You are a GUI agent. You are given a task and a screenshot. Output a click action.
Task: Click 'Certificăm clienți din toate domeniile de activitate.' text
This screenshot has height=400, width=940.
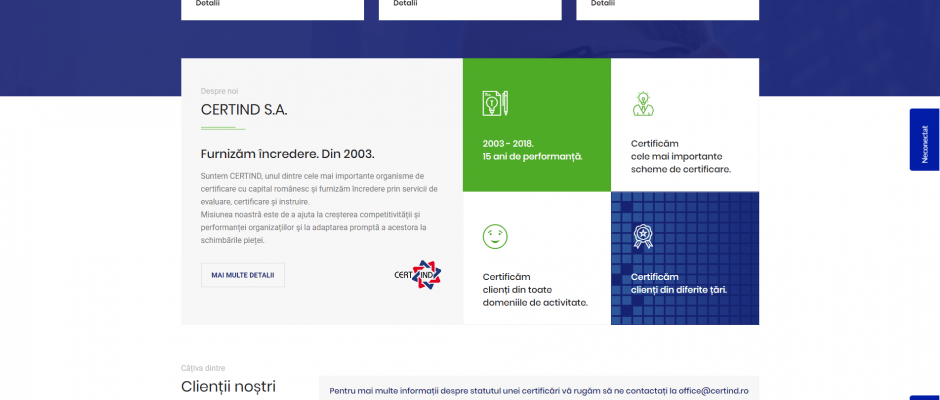pyautogui.click(x=535, y=290)
